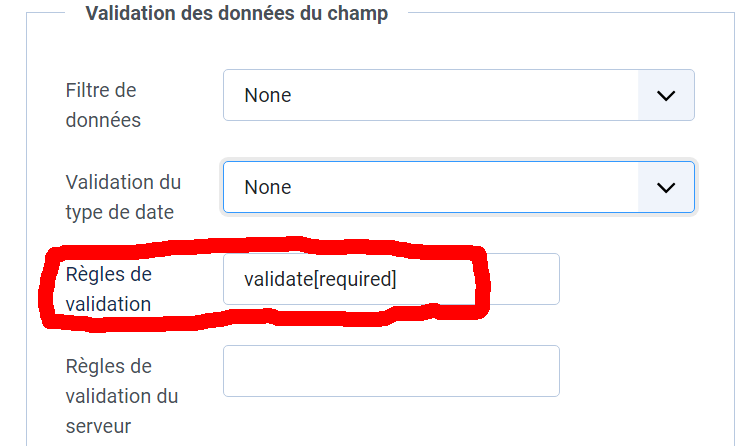
Task: Click "type de date" label line
Action: 119,212
